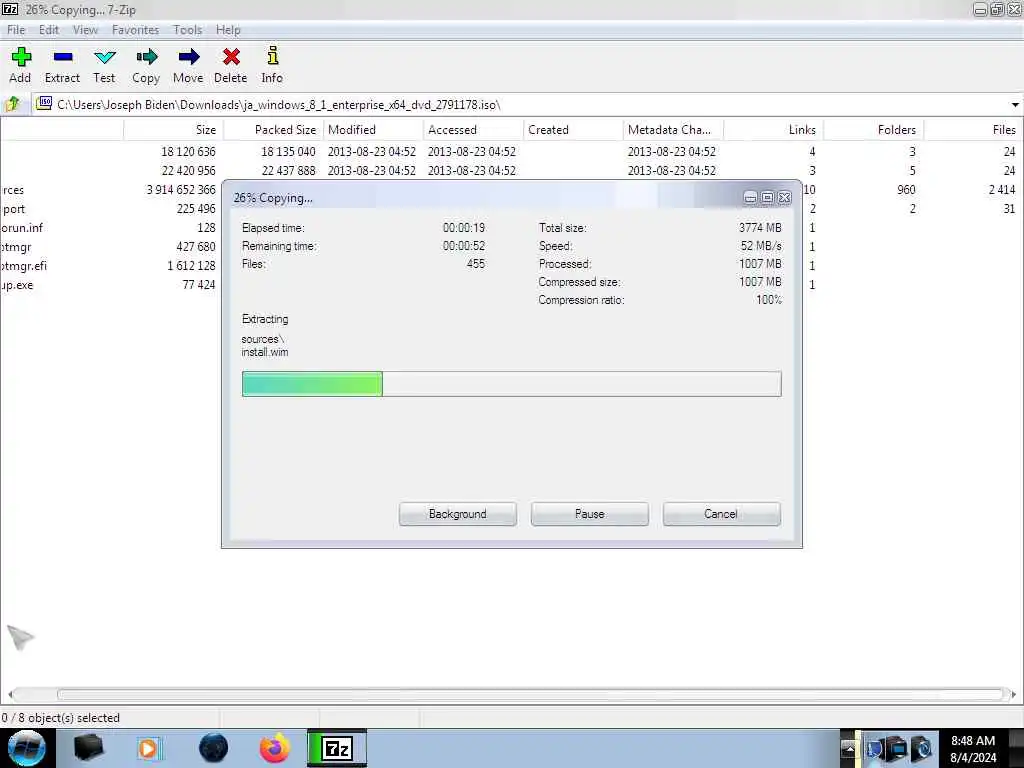Select the row with size 18 120 636

point(511,152)
